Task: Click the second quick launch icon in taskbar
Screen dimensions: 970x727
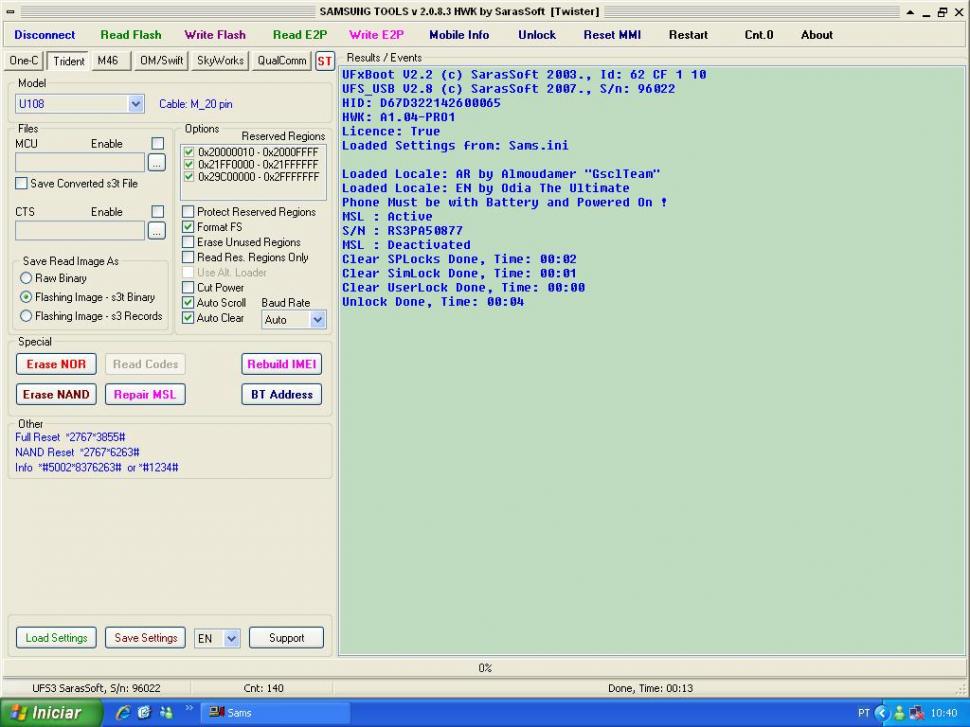Action: point(144,712)
